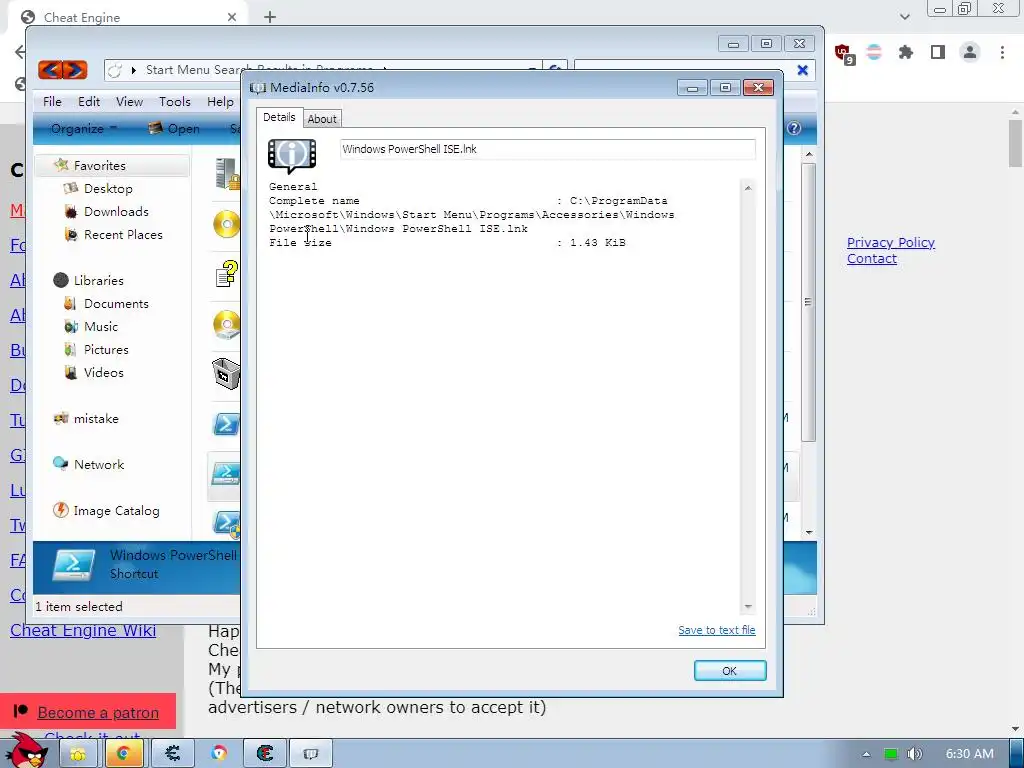1024x768 pixels.
Task: Select the mistake item in Explorer sidebar
Action: [96, 419]
